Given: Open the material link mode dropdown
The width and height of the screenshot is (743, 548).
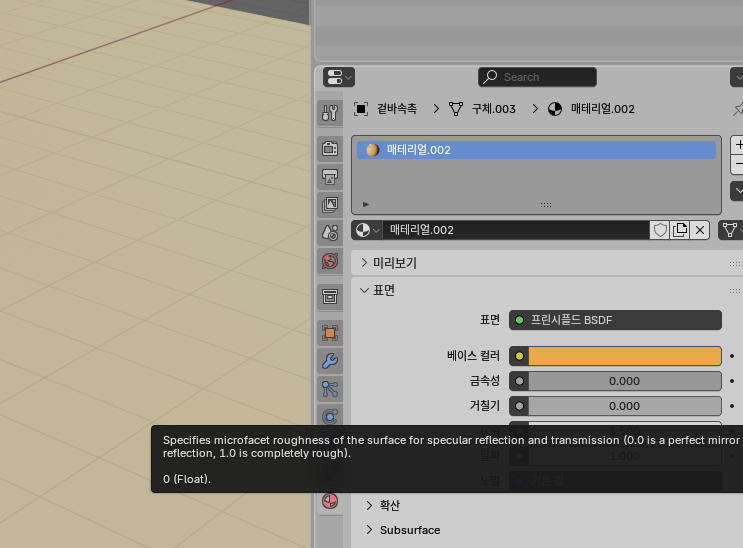Looking at the screenshot, I should [x=732, y=230].
